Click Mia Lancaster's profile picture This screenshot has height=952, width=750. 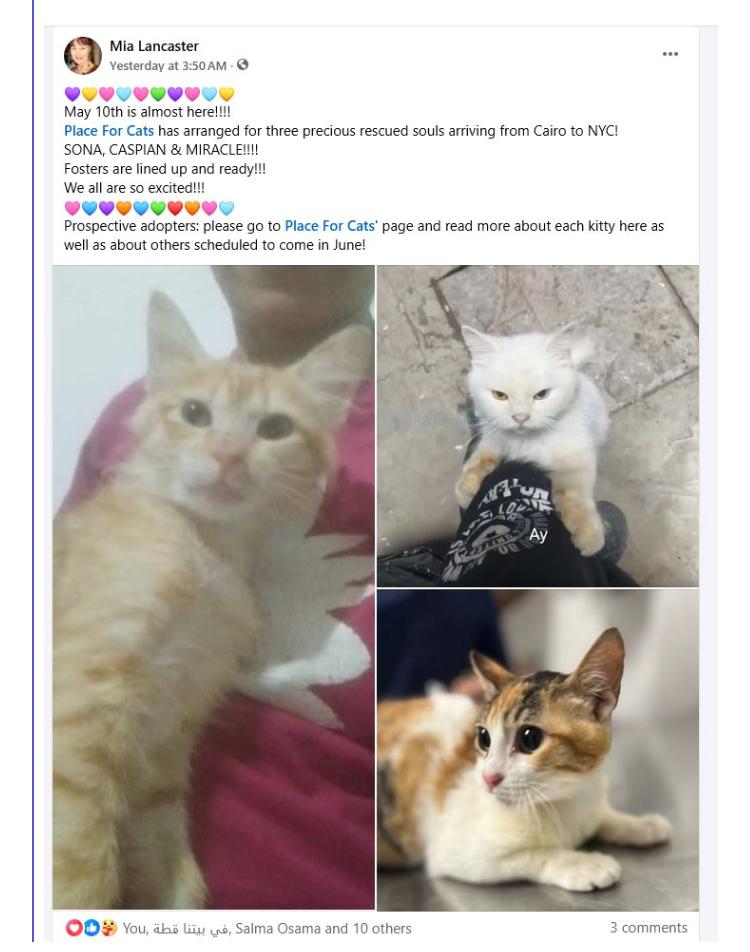(x=83, y=56)
